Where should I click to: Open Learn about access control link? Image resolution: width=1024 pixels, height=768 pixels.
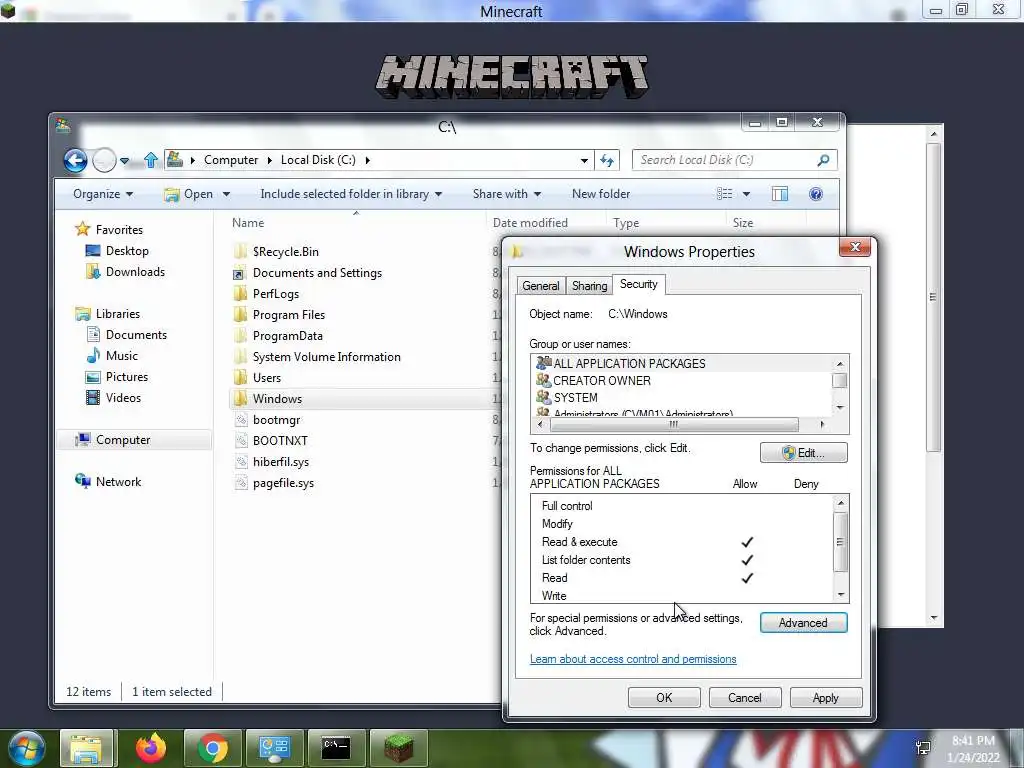point(633,659)
